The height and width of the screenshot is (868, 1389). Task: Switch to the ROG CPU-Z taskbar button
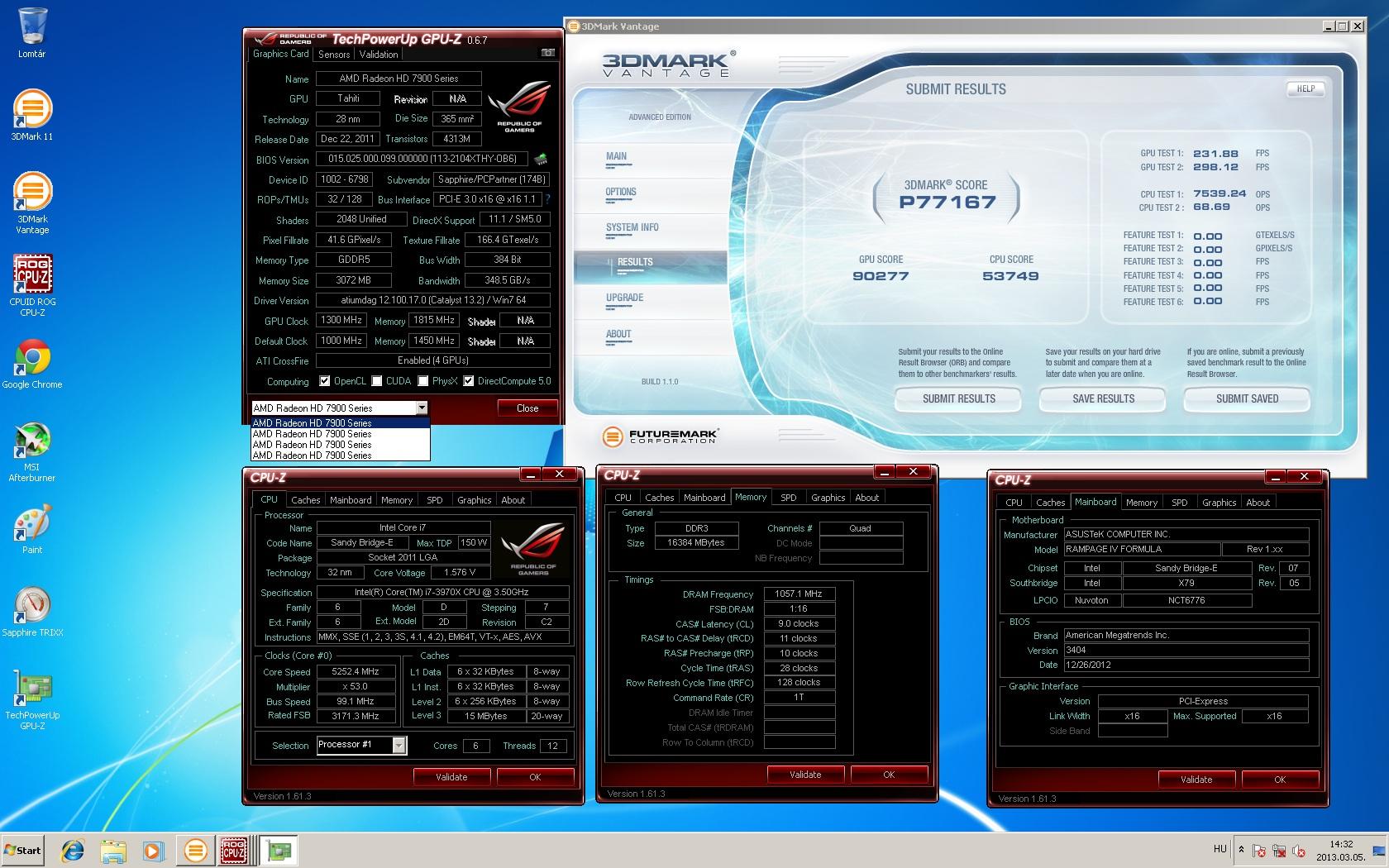coord(235,850)
